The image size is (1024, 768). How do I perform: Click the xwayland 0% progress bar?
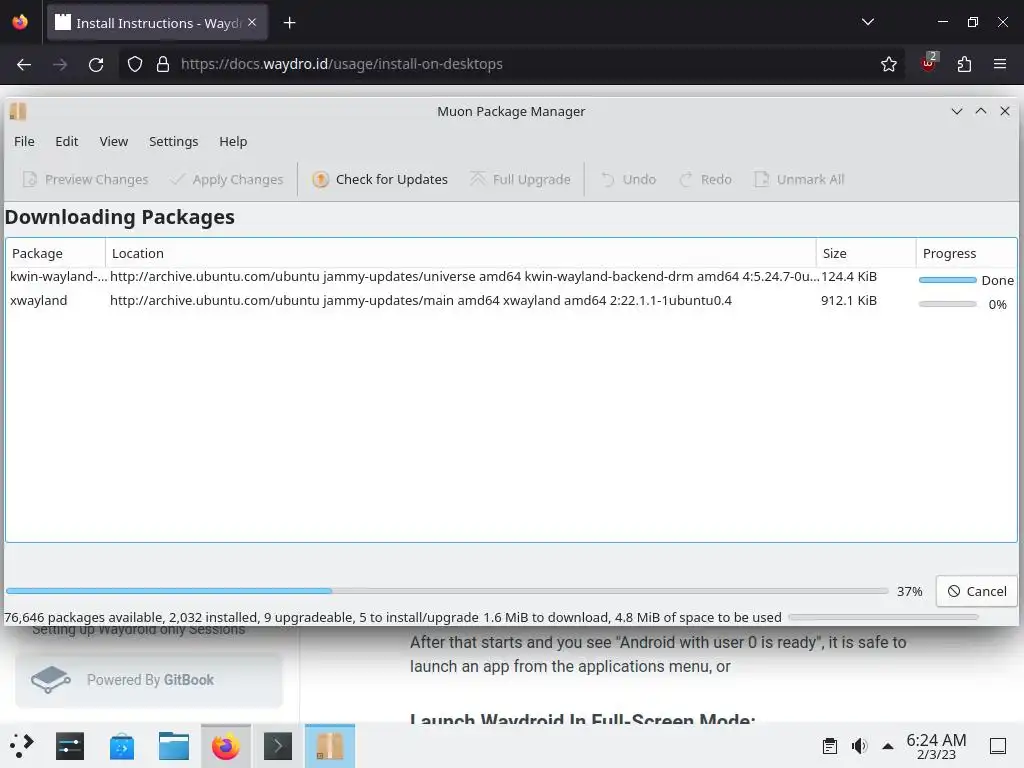pyautogui.click(x=947, y=304)
